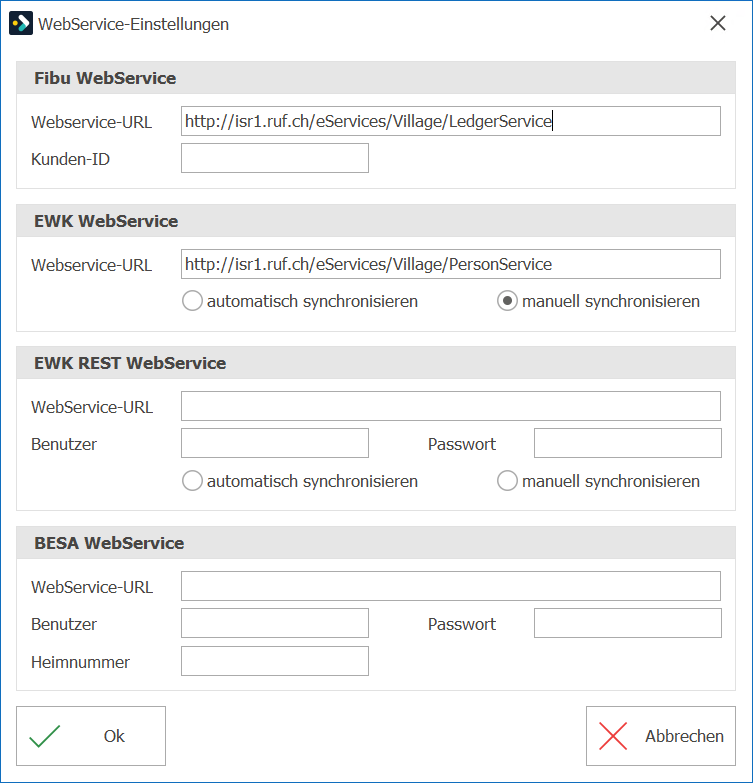Click the EWK REST Benutzer field
The height and width of the screenshot is (783, 753).
(x=275, y=443)
